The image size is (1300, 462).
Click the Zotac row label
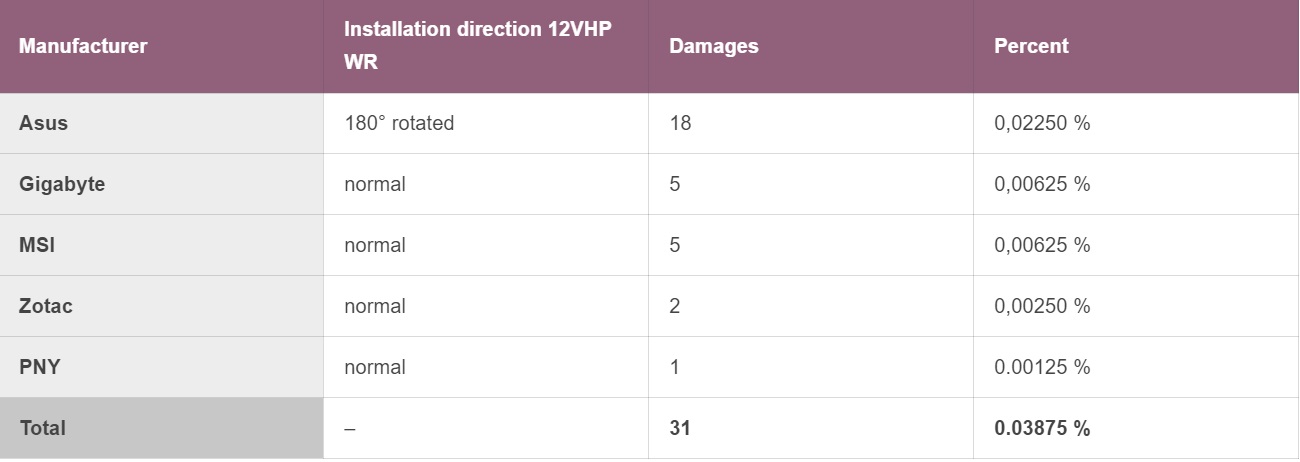46,306
